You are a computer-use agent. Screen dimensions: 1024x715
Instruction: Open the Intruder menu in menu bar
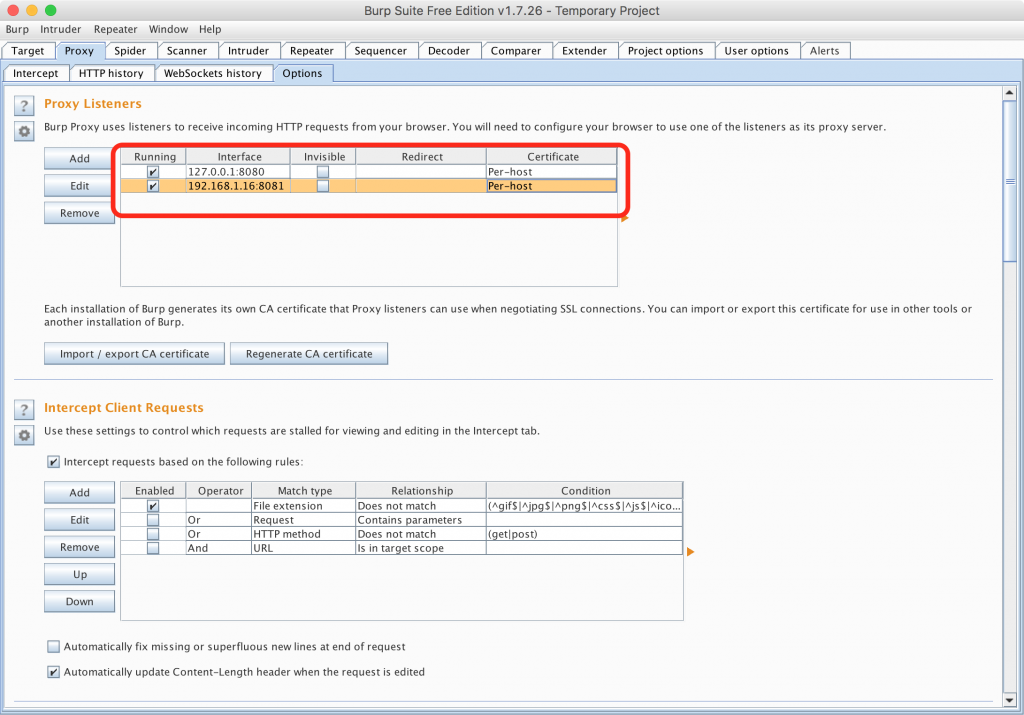pos(61,30)
